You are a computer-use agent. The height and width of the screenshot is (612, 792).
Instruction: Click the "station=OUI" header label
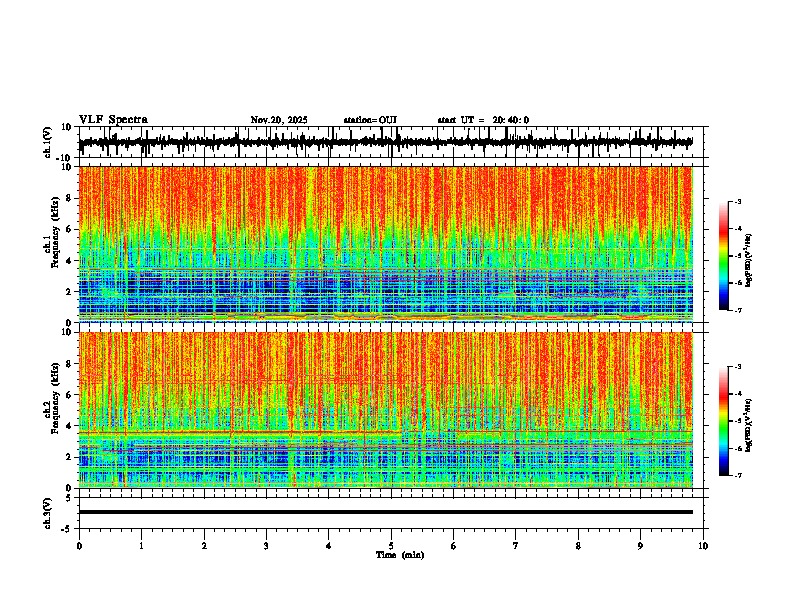370,120
